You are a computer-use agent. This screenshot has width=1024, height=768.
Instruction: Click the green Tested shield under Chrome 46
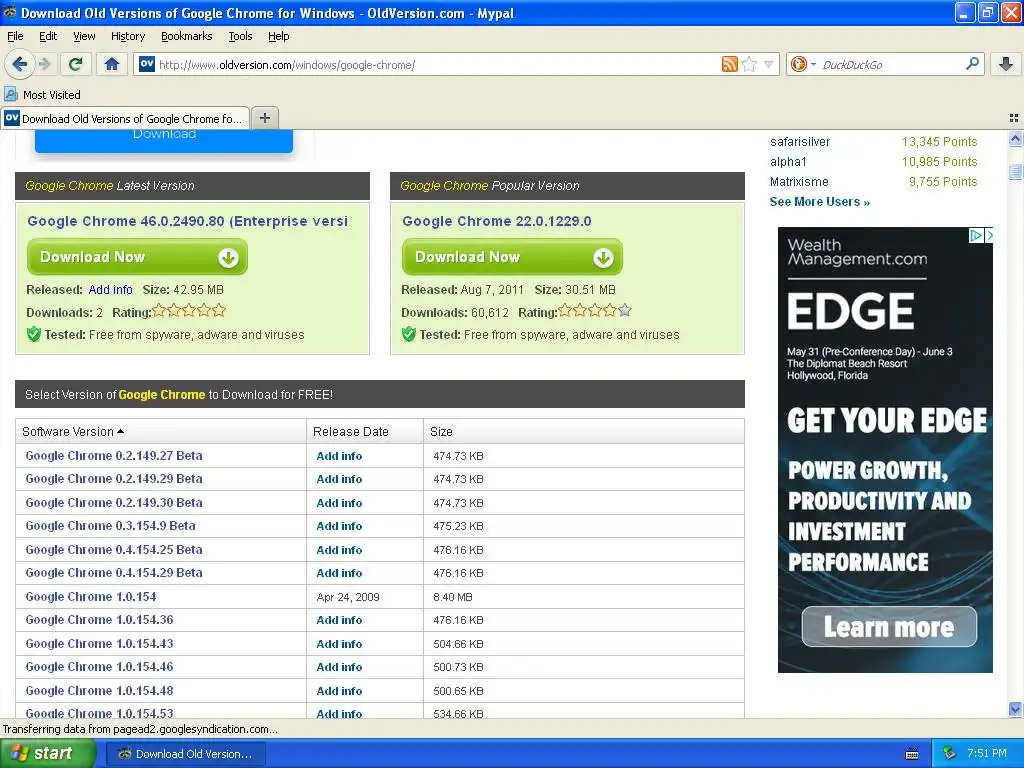33,334
